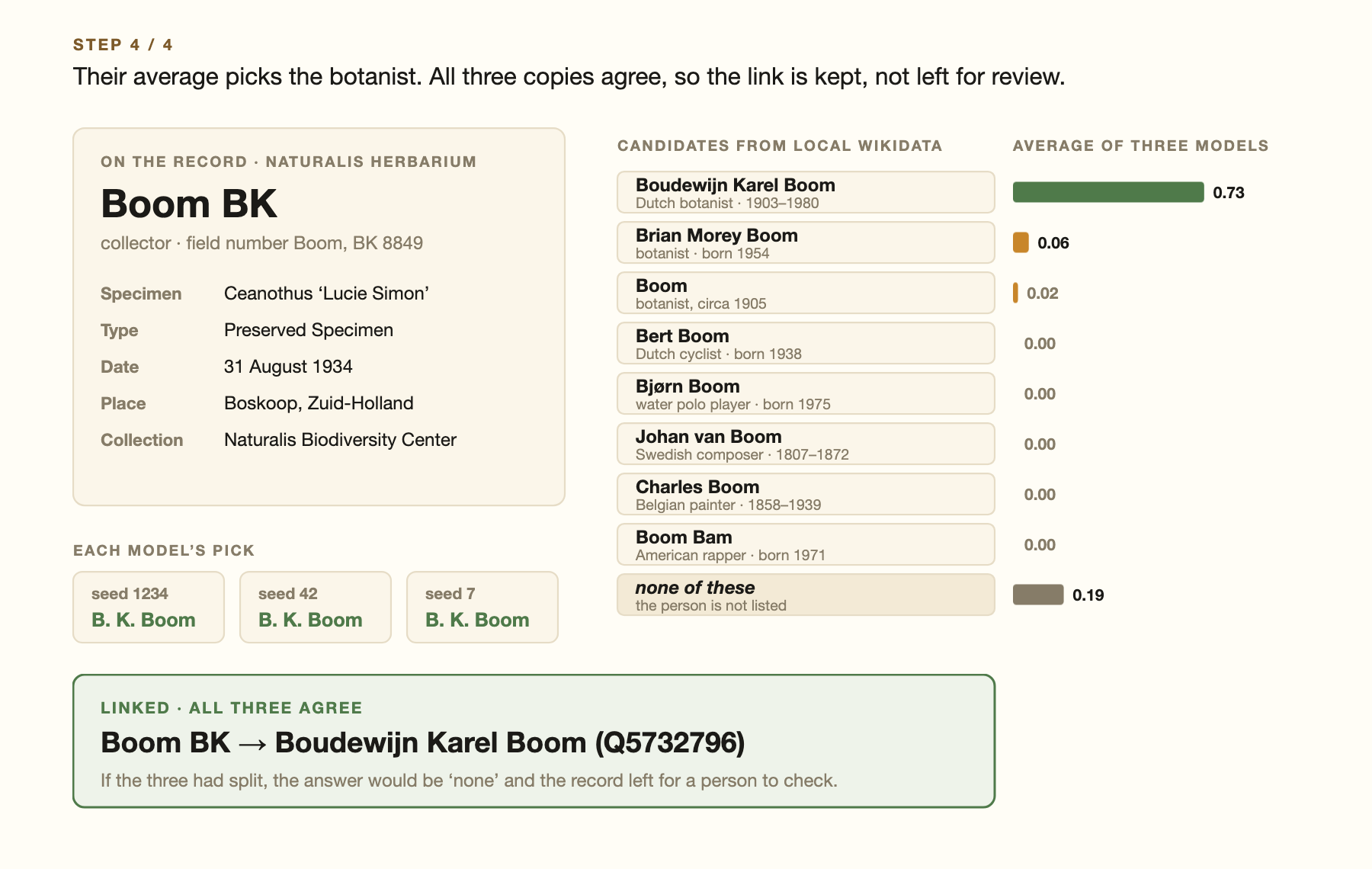The image size is (1372, 869).
Task: Select the Brian Morey Boom candidate
Action: [806, 242]
